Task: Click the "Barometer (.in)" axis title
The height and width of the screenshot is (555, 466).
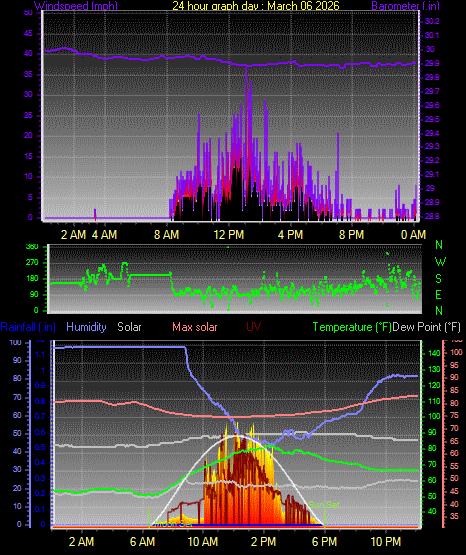Action: point(405,6)
